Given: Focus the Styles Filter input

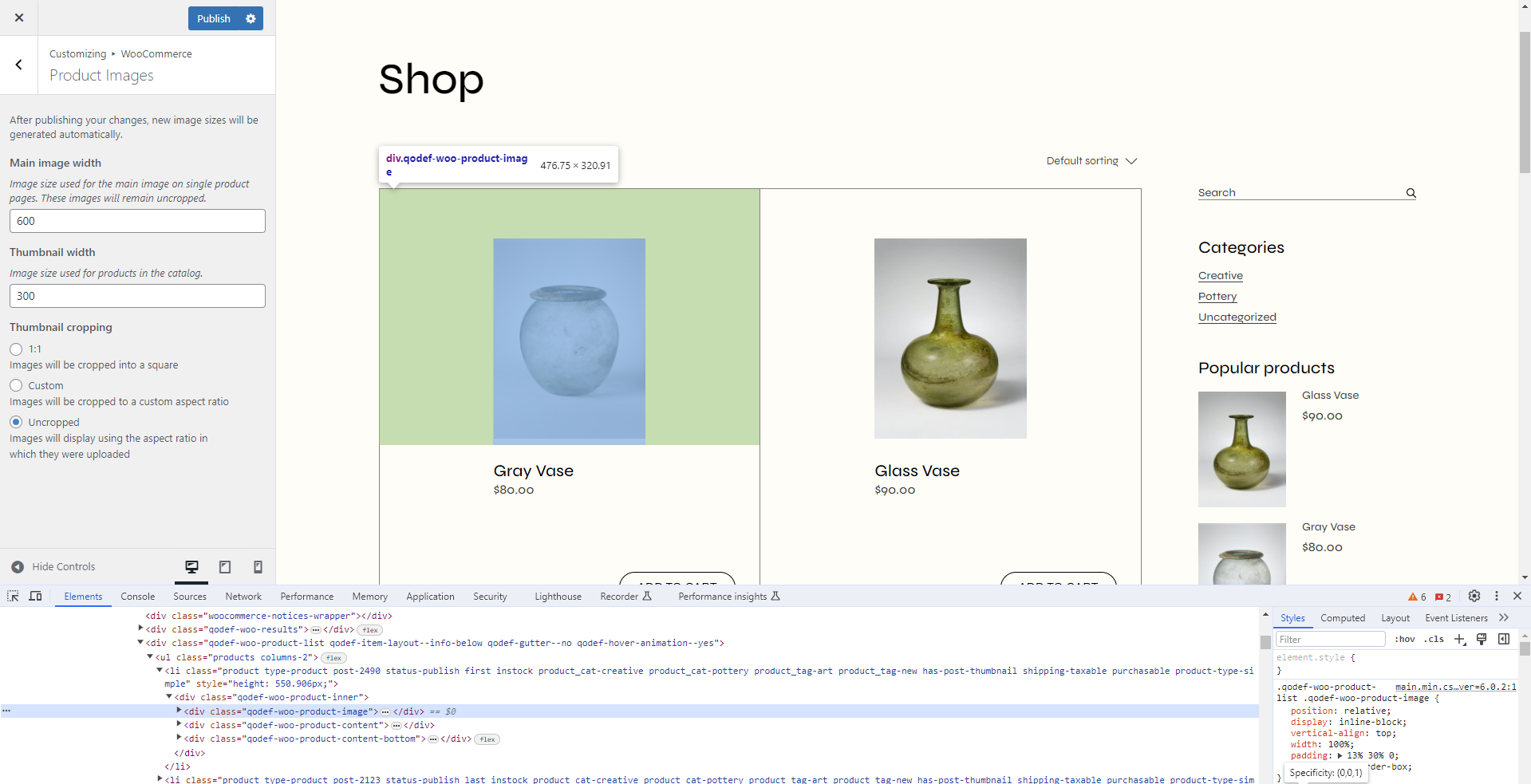Looking at the screenshot, I should coord(1329,639).
